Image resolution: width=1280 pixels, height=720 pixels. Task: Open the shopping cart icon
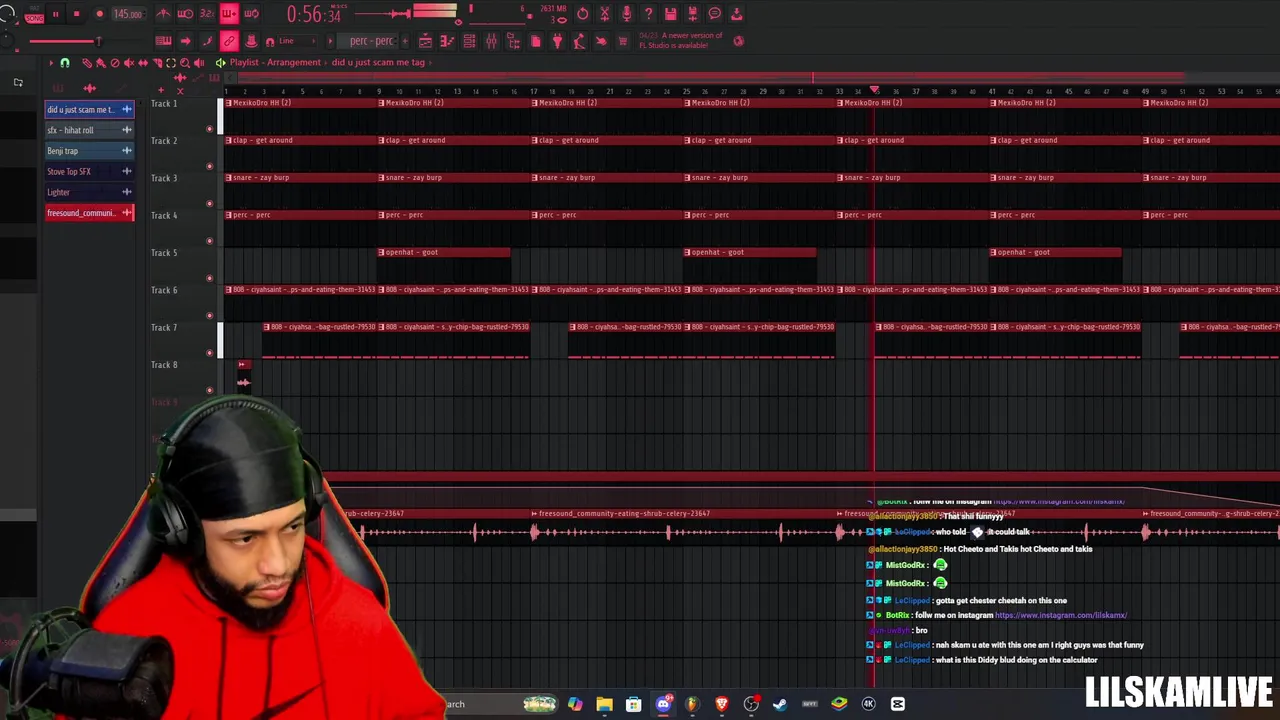622,41
